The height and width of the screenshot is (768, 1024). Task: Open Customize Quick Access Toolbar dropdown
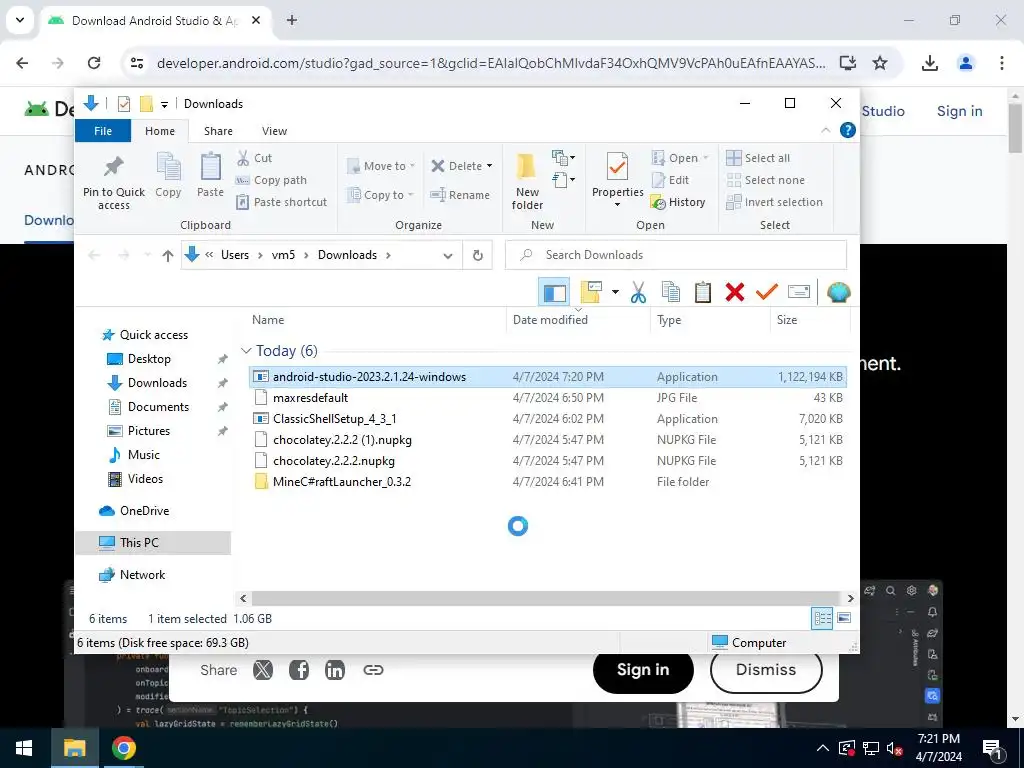(x=165, y=104)
